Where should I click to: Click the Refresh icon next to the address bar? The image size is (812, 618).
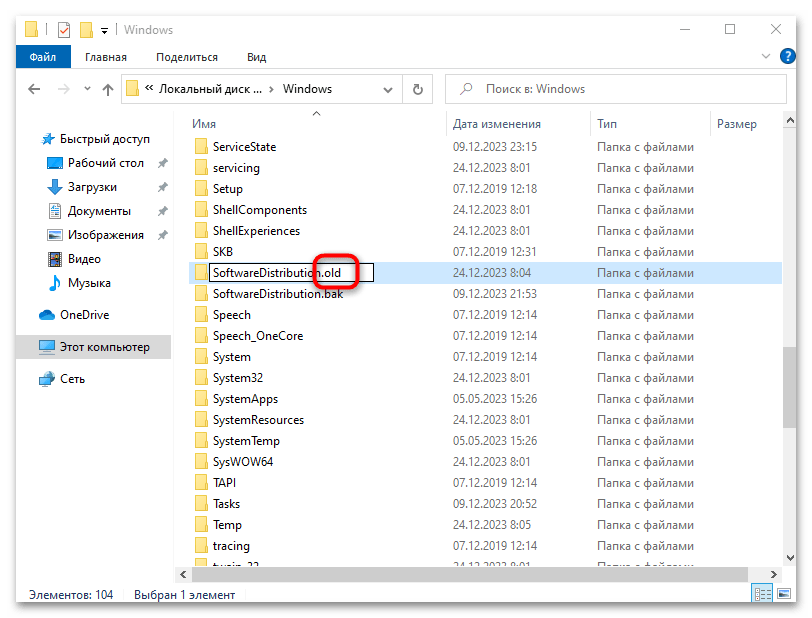[417, 89]
